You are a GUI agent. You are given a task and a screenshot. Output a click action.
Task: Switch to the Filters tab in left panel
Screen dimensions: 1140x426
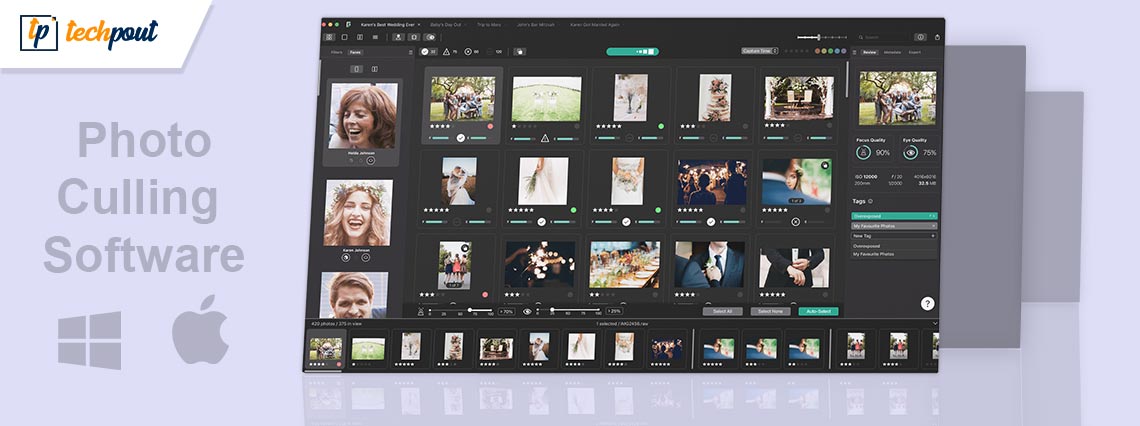click(337, 52)
